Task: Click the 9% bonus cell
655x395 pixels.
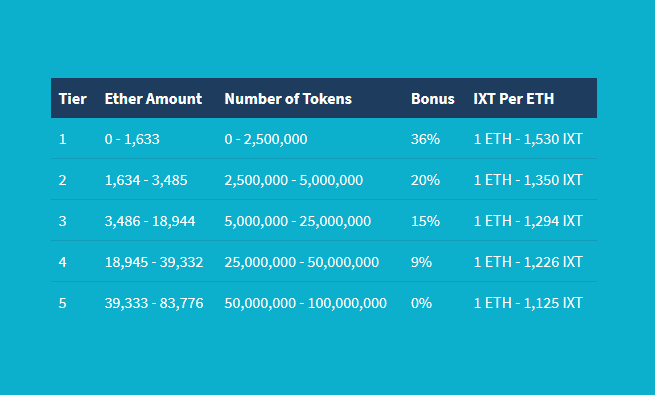Action: (421, 262)
